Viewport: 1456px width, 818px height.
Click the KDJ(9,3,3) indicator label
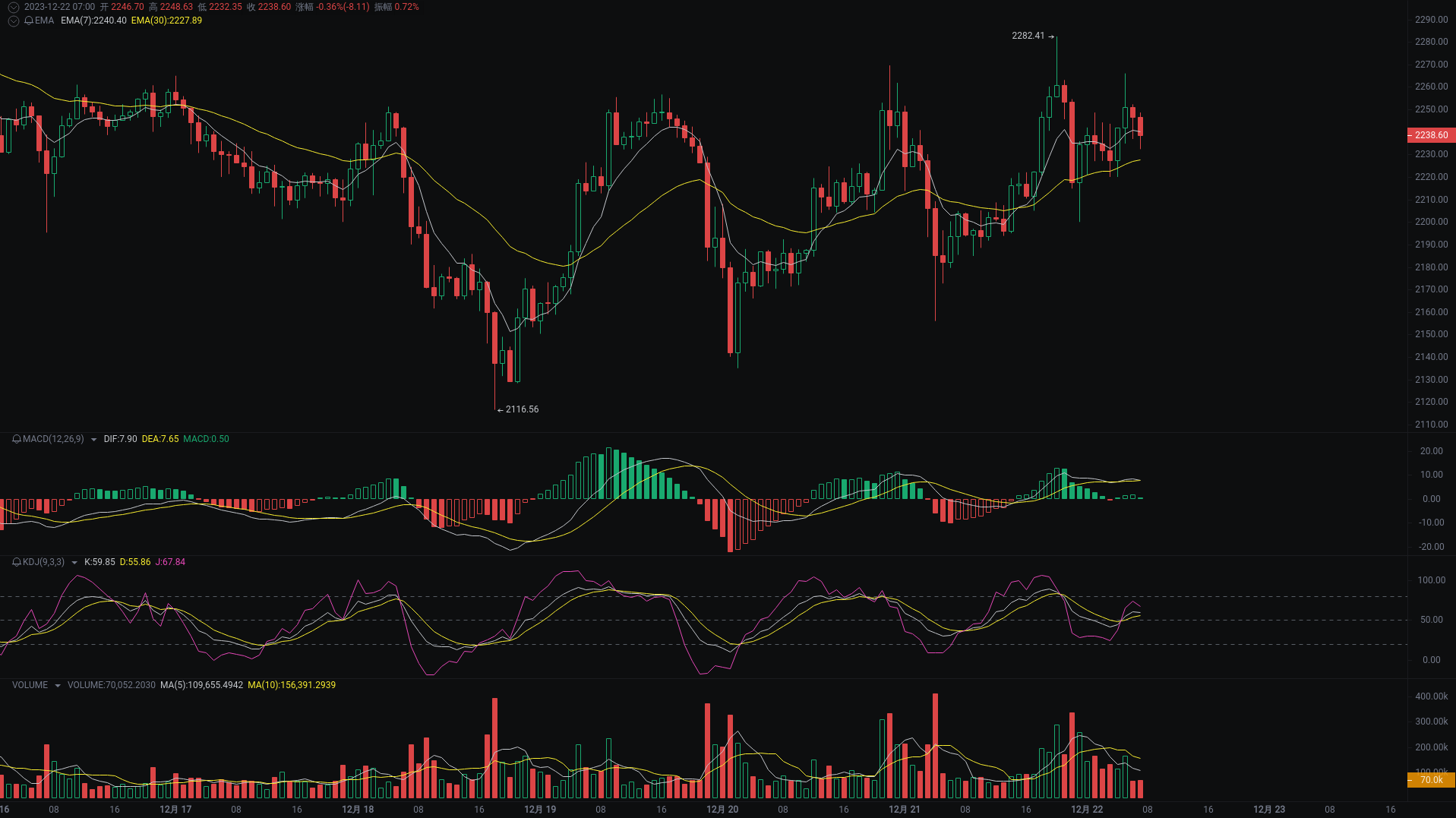tap(43, 562)
